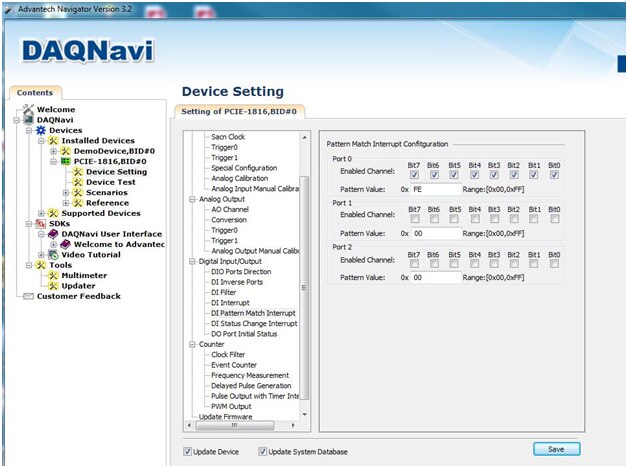Open the Video Tutorial entry
This screenshot has width=628, height=468.
[91, 255]
